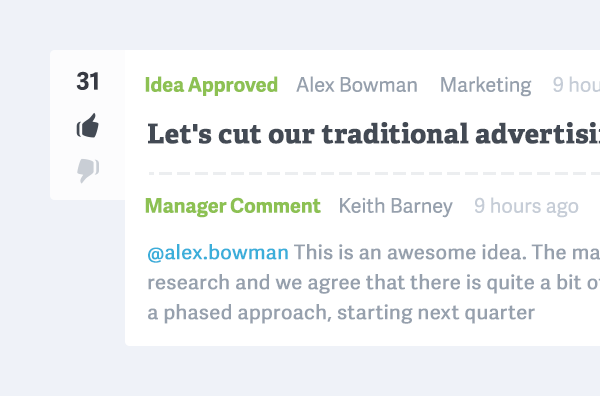Downvote the idea with the thumbs-down icon

coord(88,171)
